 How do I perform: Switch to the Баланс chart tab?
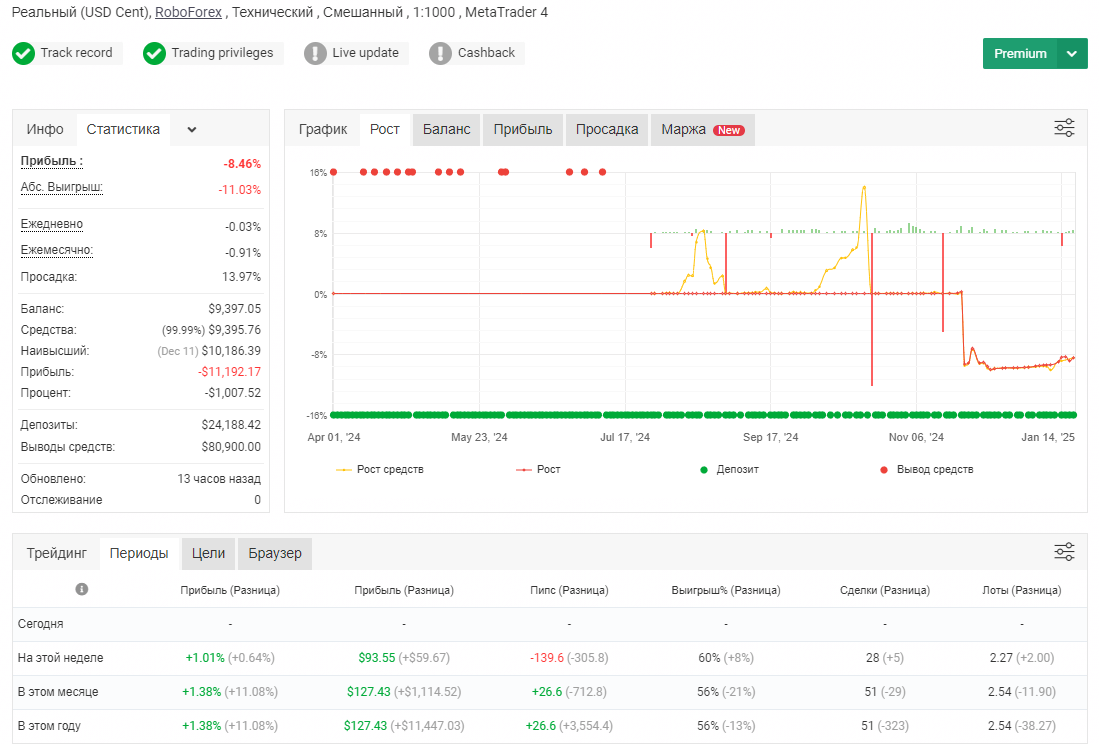pos(446,130)
